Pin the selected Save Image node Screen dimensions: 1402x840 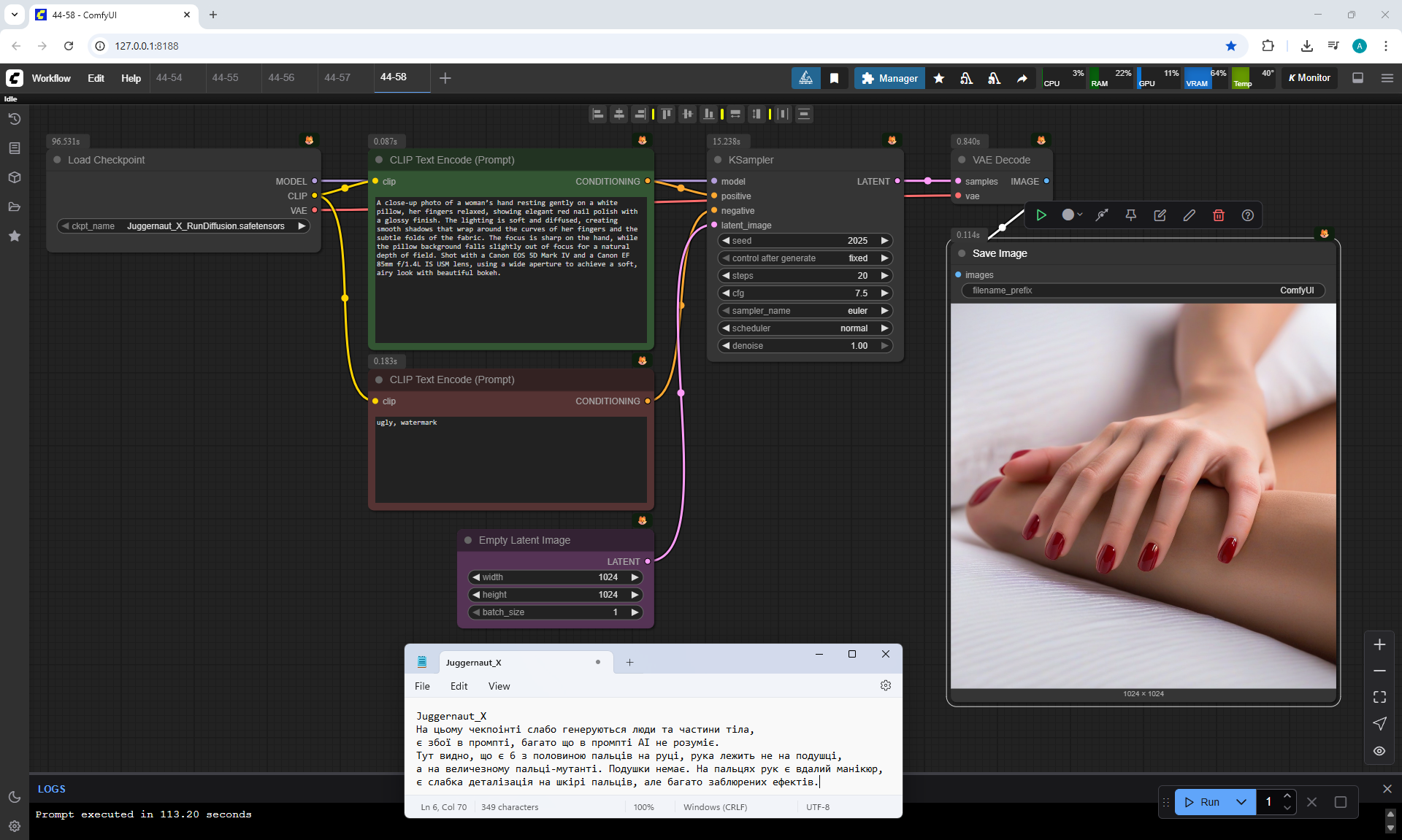(x=1130, y=215)
